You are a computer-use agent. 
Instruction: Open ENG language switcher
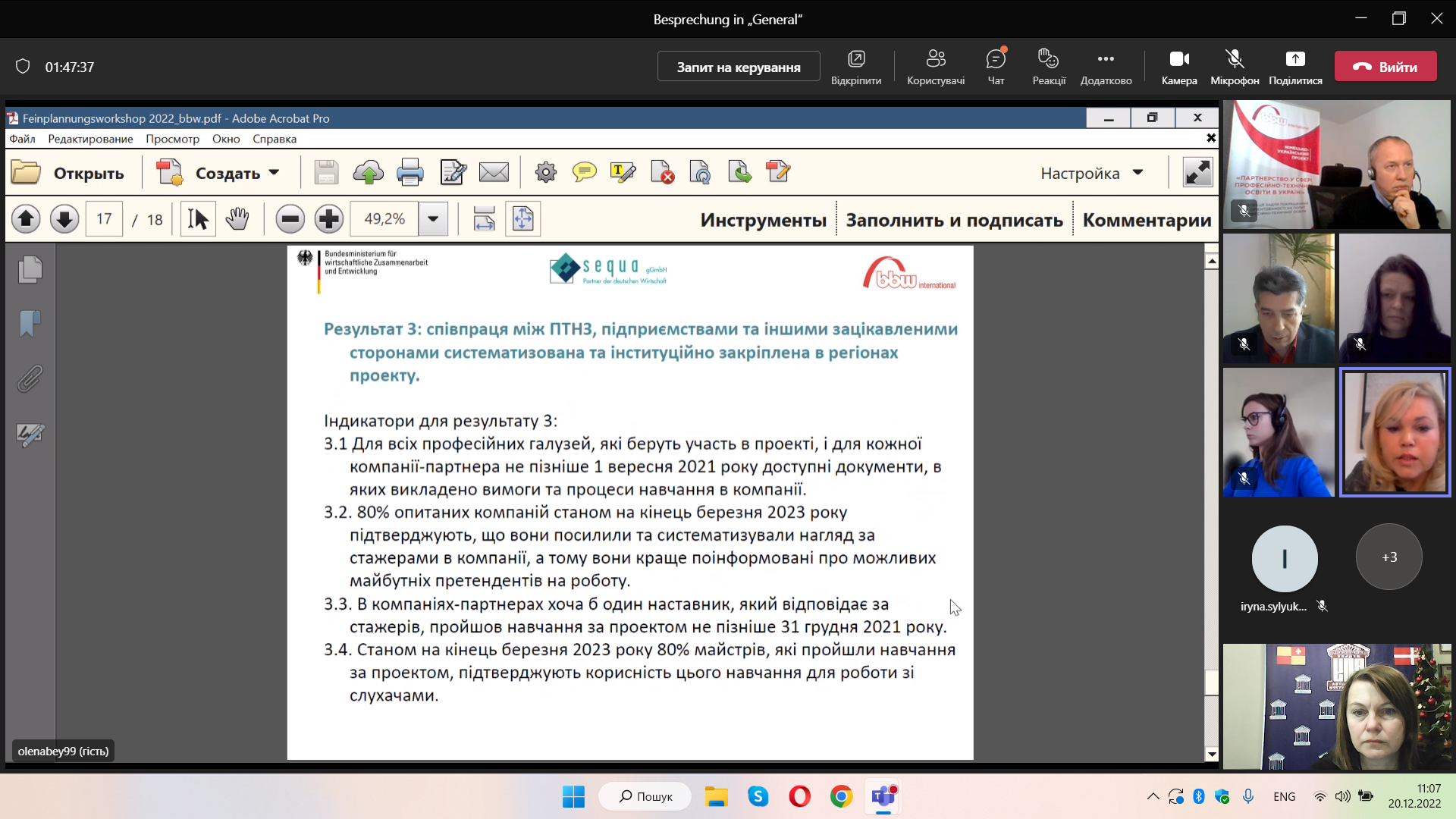tap(1284, 796)
